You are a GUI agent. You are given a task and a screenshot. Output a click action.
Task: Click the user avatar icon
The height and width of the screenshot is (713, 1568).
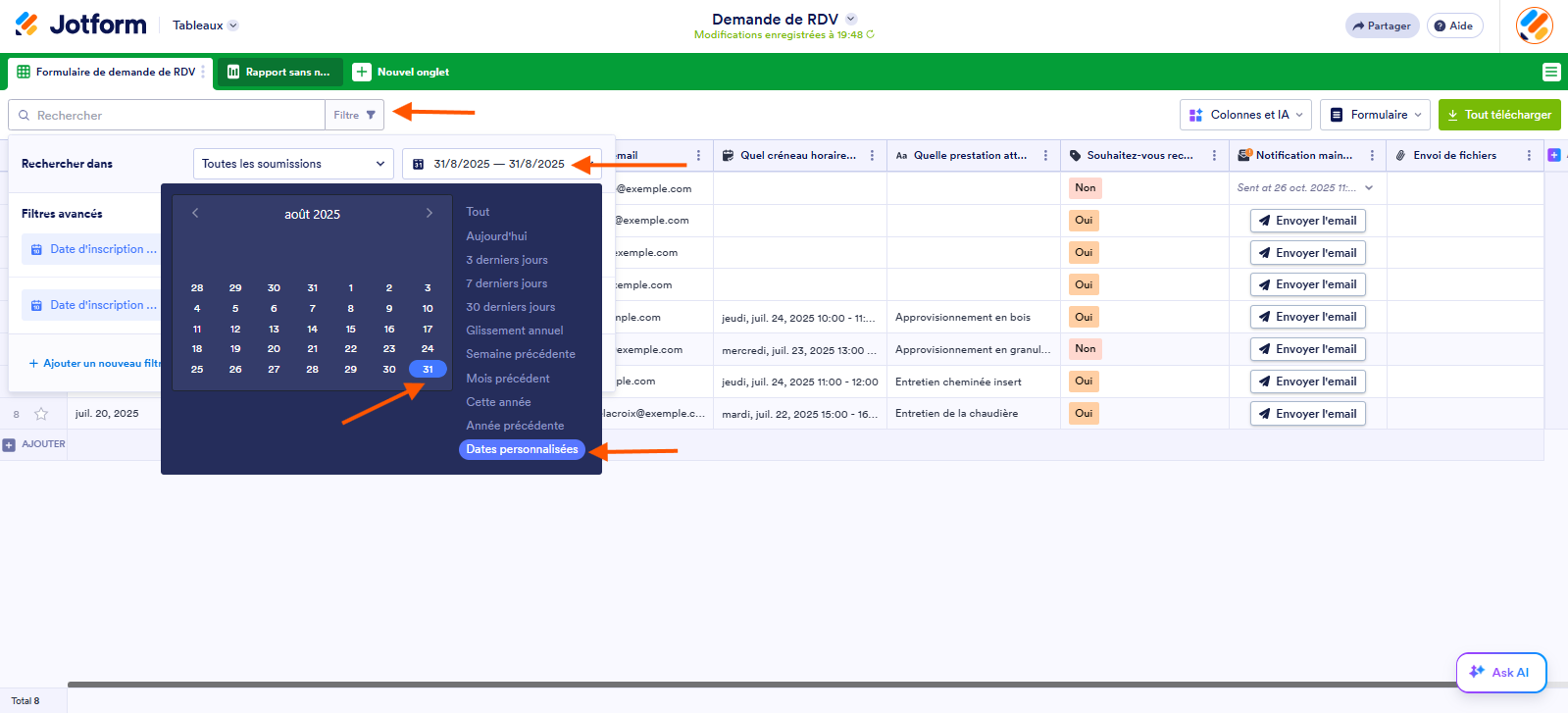pyautogui.click(x=1534, y=25)
